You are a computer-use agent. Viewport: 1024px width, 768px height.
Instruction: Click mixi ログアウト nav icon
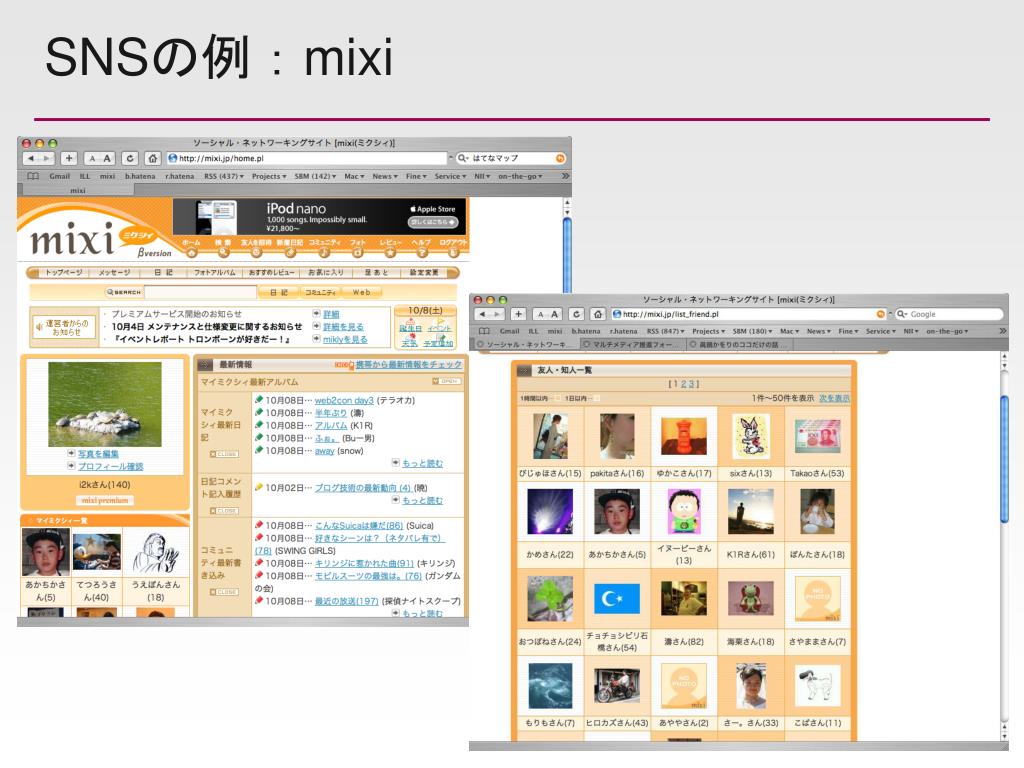(x=453, y=253)
